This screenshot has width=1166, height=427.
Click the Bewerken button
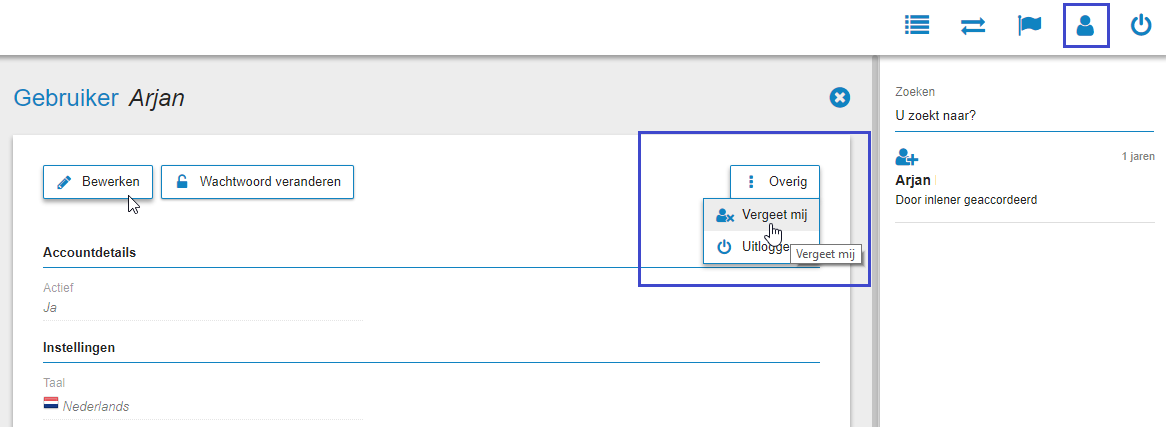coord(98,182)
